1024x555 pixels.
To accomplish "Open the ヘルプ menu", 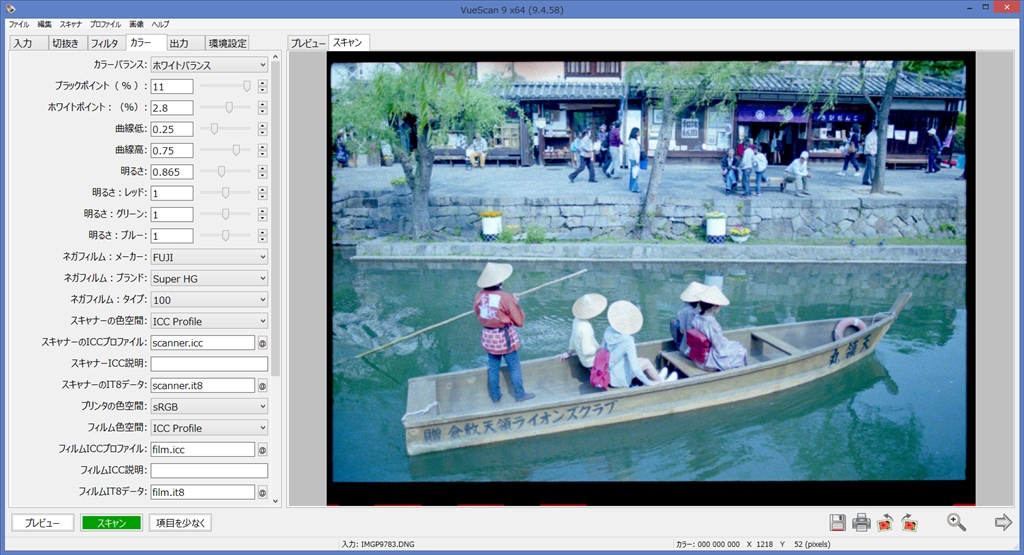I will point(160,24).
